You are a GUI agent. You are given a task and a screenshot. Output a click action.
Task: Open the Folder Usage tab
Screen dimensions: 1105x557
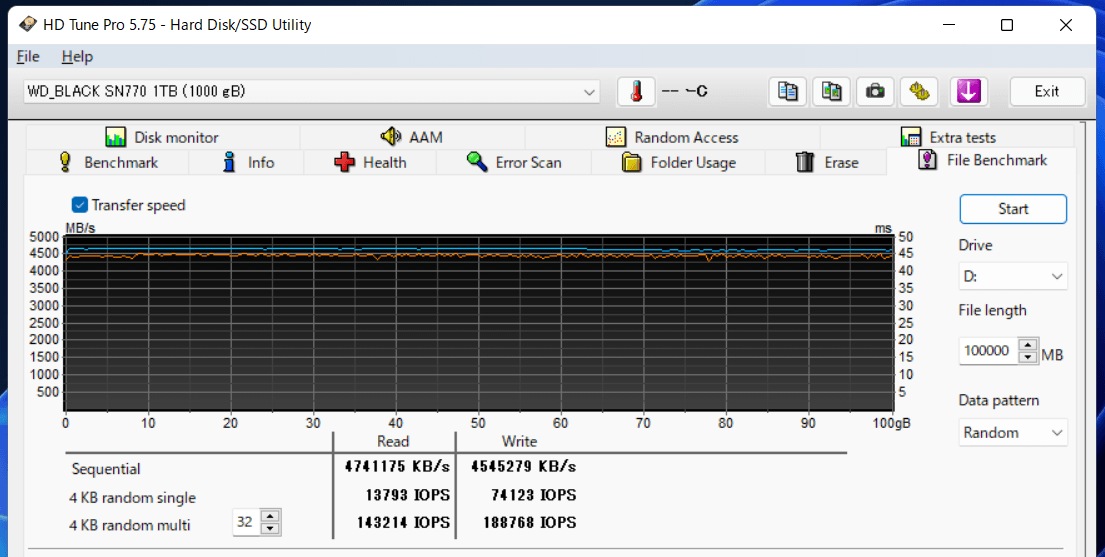[678, 162]
